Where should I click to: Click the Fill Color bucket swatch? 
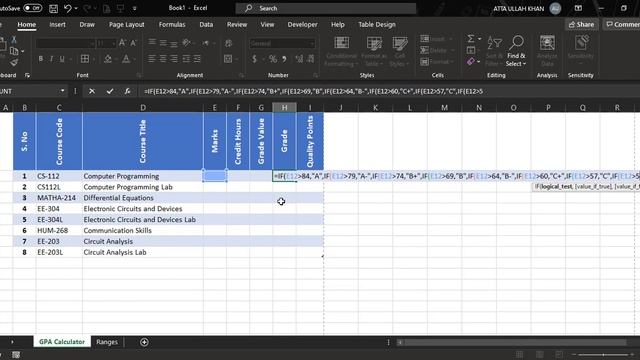point(108,59)
